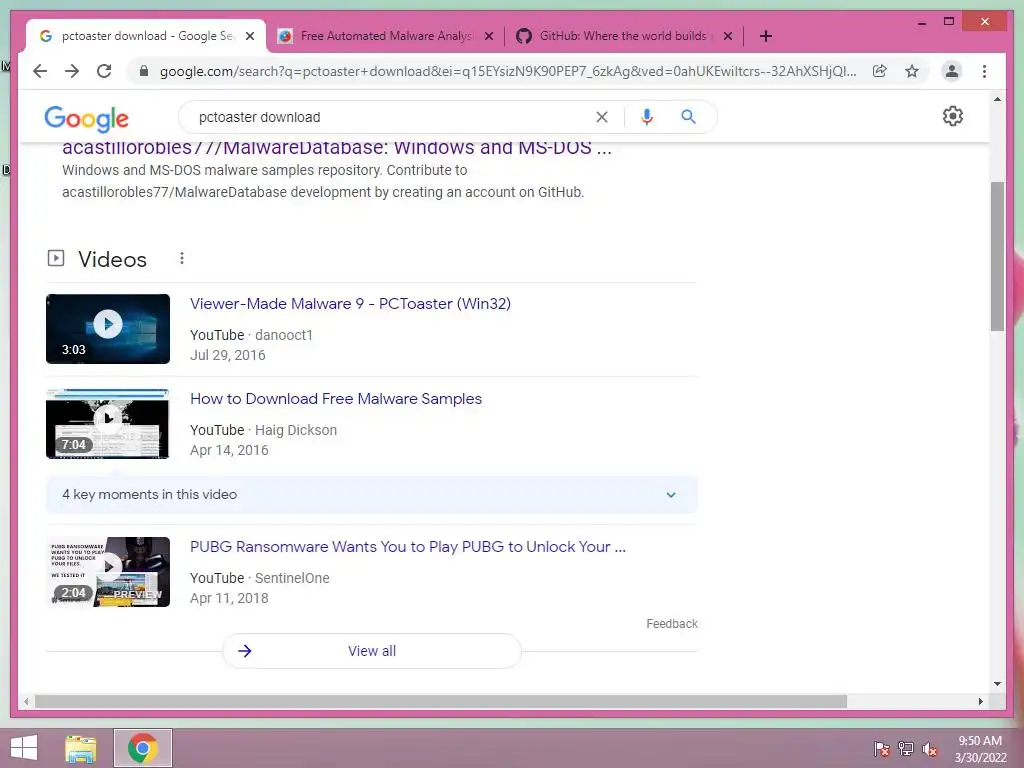Start voice search with microphone icon

point(647,117)
